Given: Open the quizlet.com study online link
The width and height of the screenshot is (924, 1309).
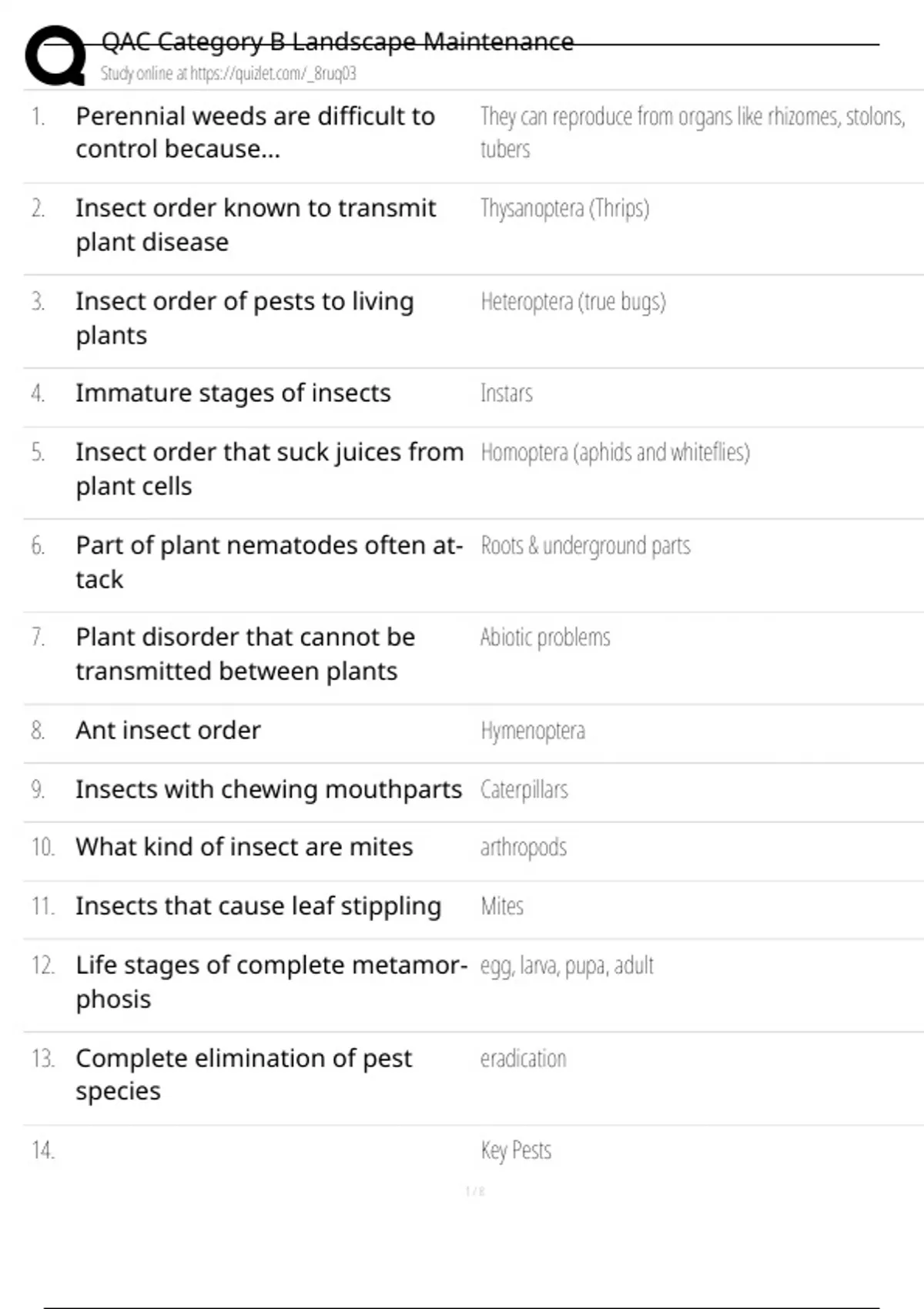Looking at the screenshot, I should (228, 74).
